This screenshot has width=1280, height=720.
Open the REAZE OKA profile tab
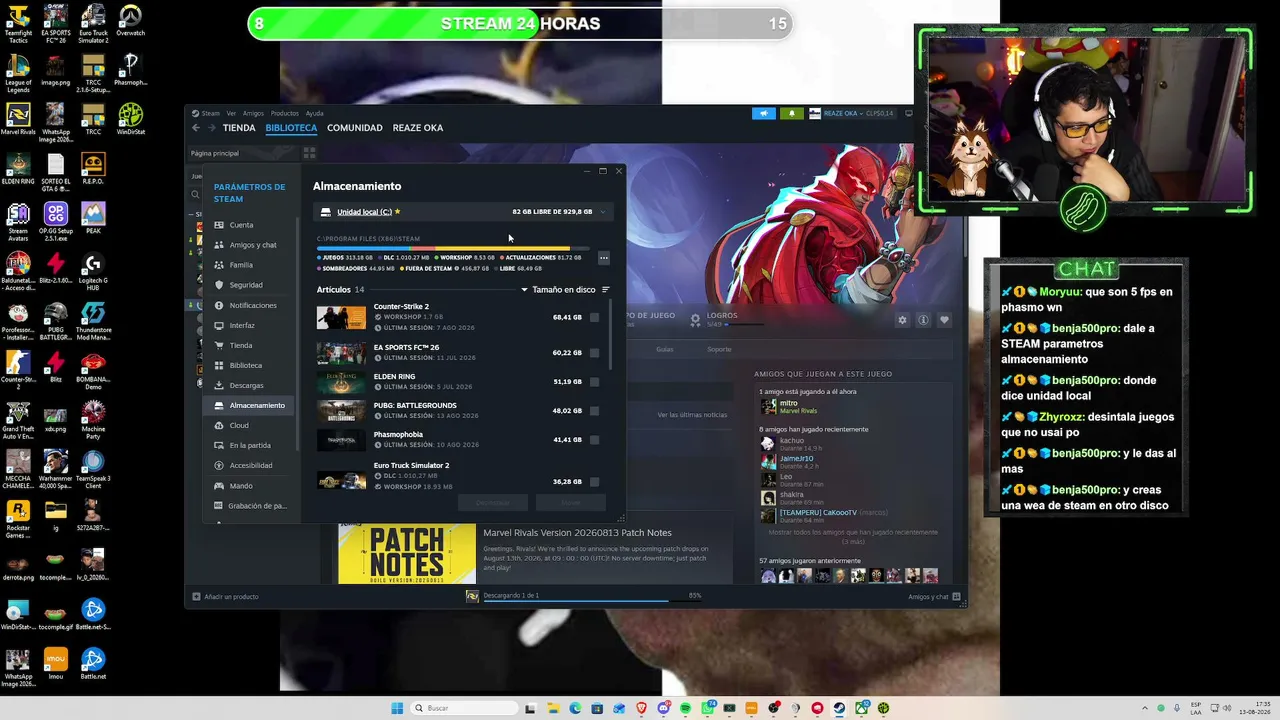tap(418, 128)
